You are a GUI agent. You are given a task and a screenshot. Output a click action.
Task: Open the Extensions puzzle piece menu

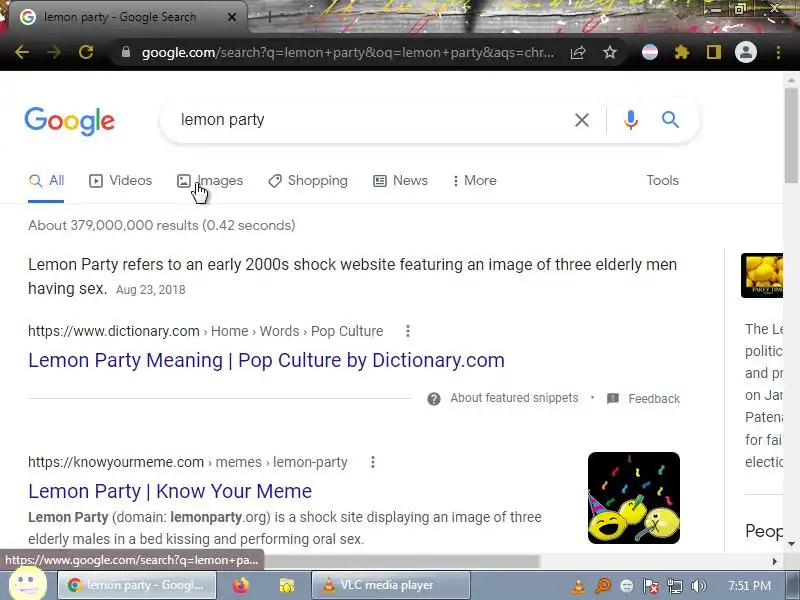click(682, 52)
